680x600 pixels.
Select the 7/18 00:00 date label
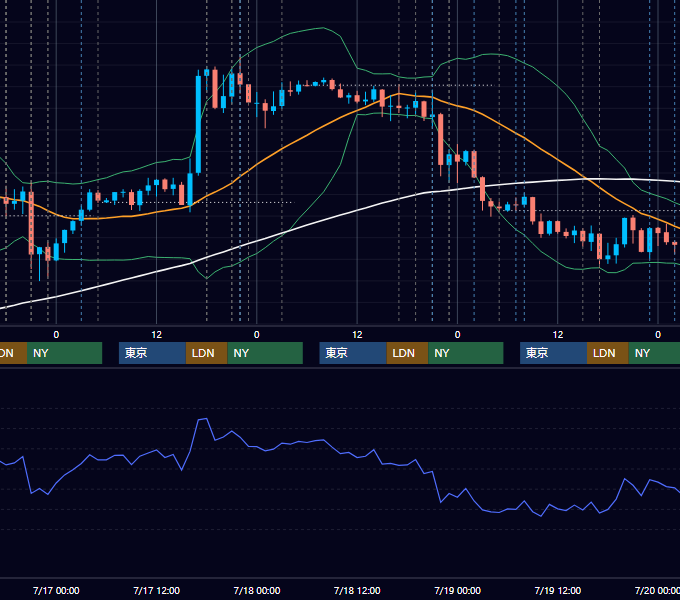[x=257, y=590]
